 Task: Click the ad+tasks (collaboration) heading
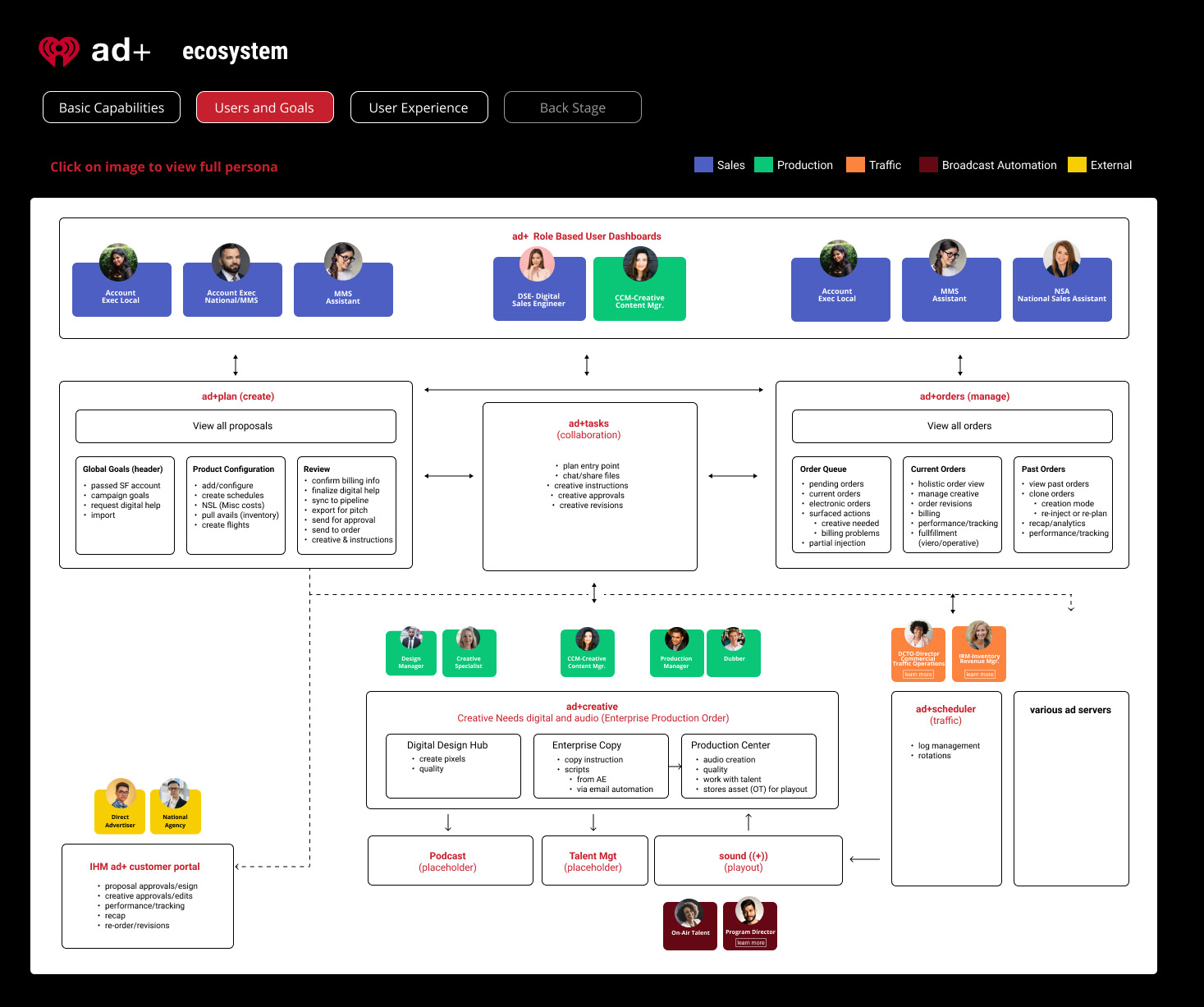point(589,429)
